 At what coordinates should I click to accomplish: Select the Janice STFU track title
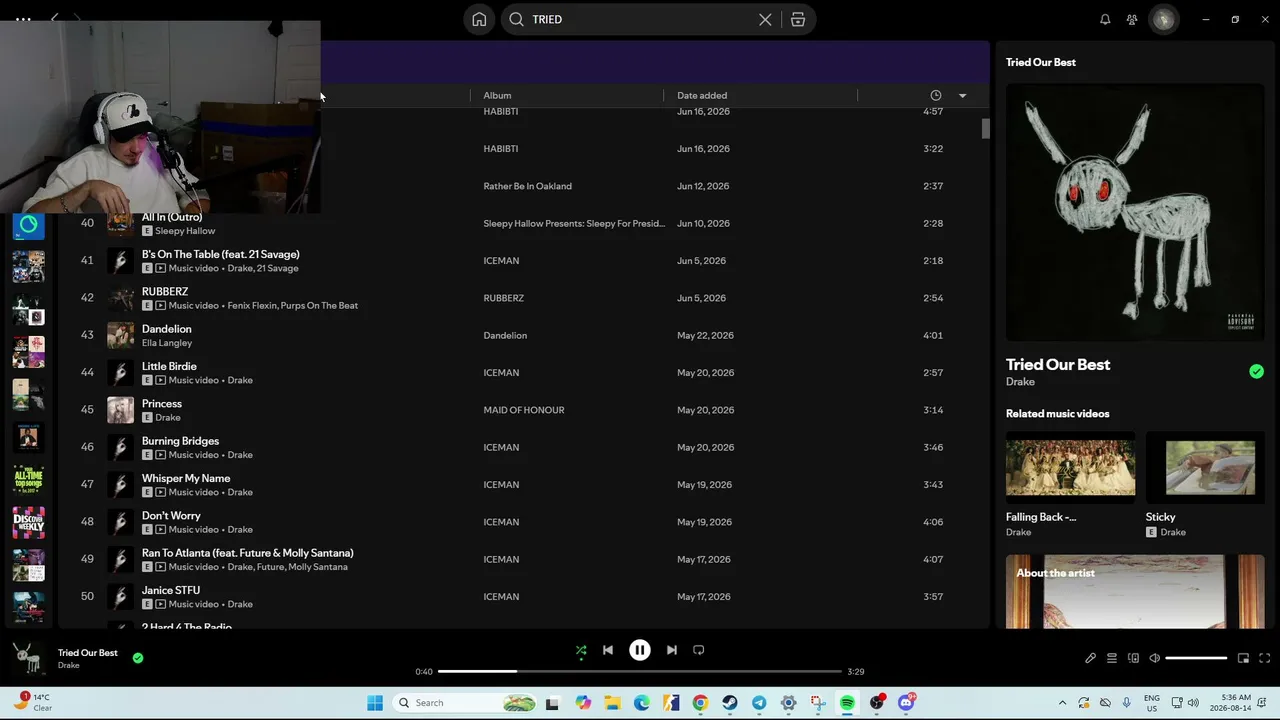[x=171, y=590]
